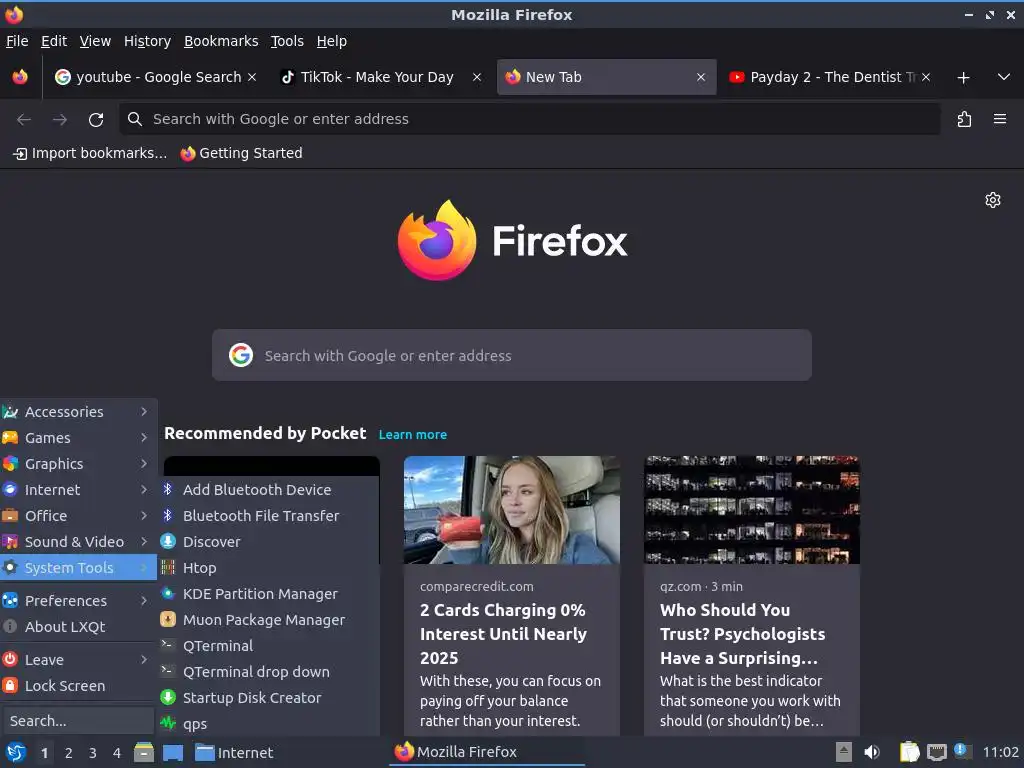Open the qz.com article thumbnail image
Image resolution: width=1024 pixels, height=768 pixels.
coord(752,510)
